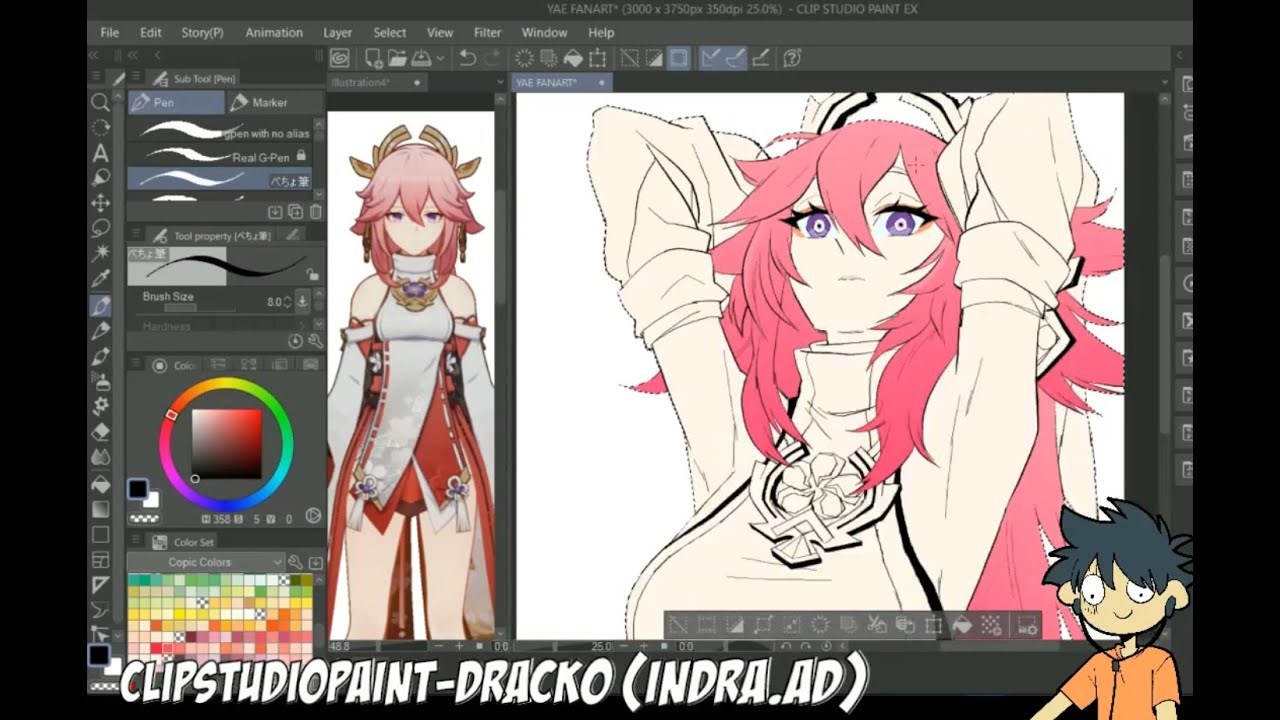This screenshot has width=1280, height=720.
Task: Open brush size dynamics dropdown button
Action: [x=303, y=301]
